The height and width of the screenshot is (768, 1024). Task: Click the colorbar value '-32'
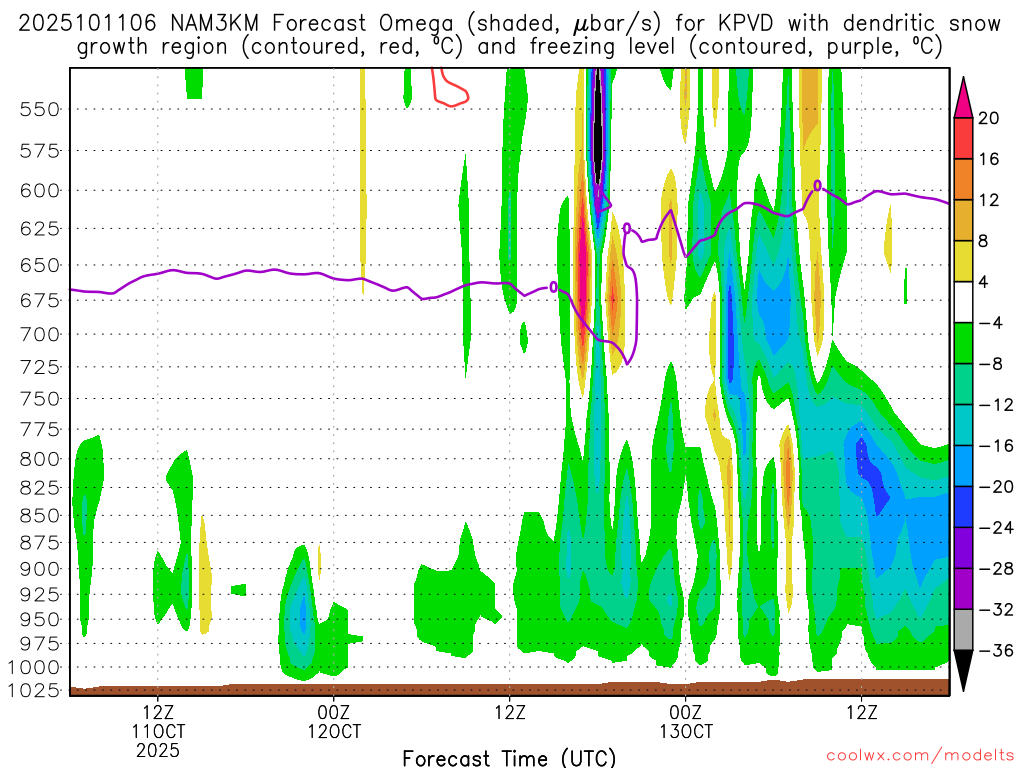(x=996, y=609)
